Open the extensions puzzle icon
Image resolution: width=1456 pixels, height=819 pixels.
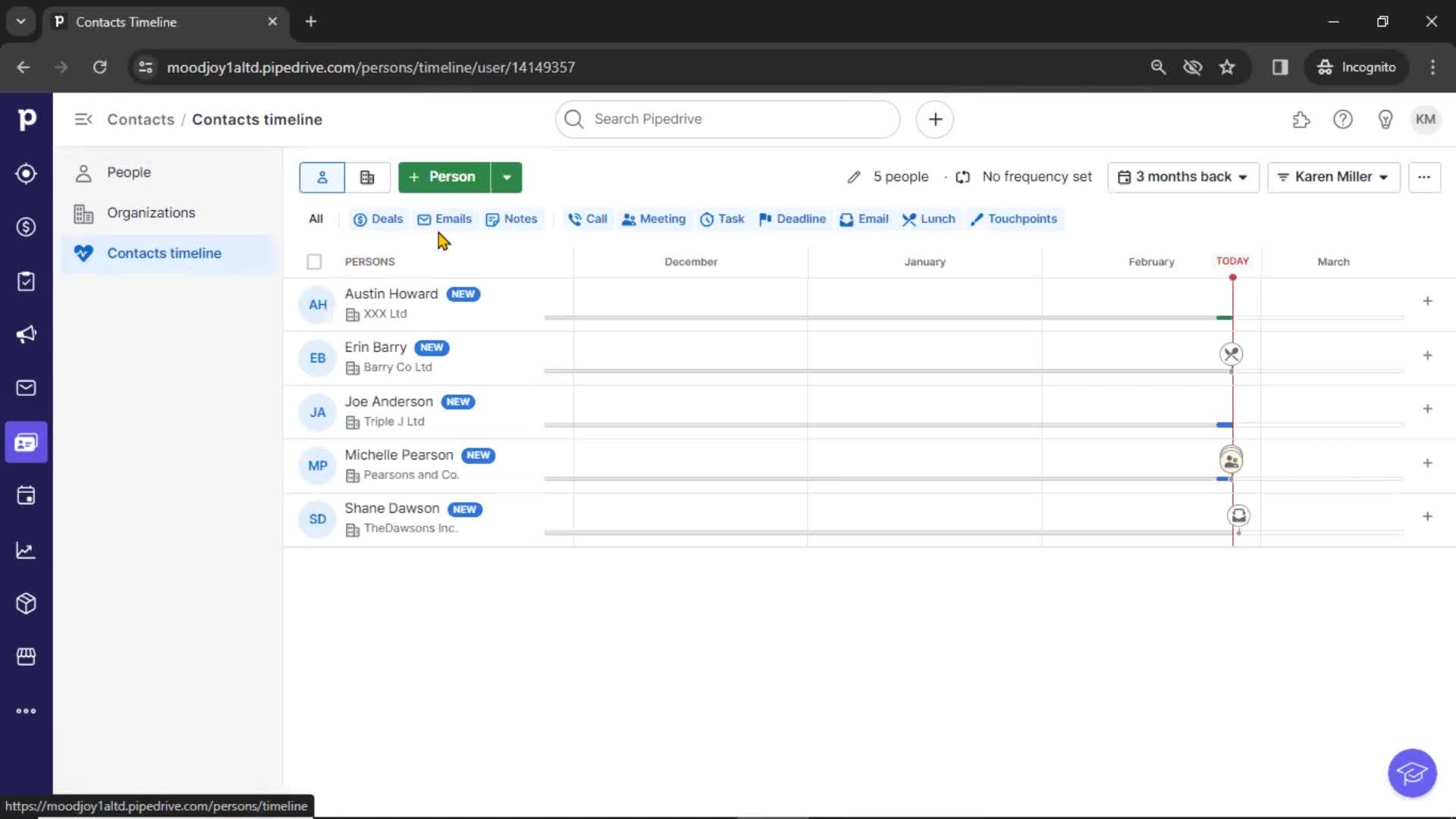point(1301,119)
